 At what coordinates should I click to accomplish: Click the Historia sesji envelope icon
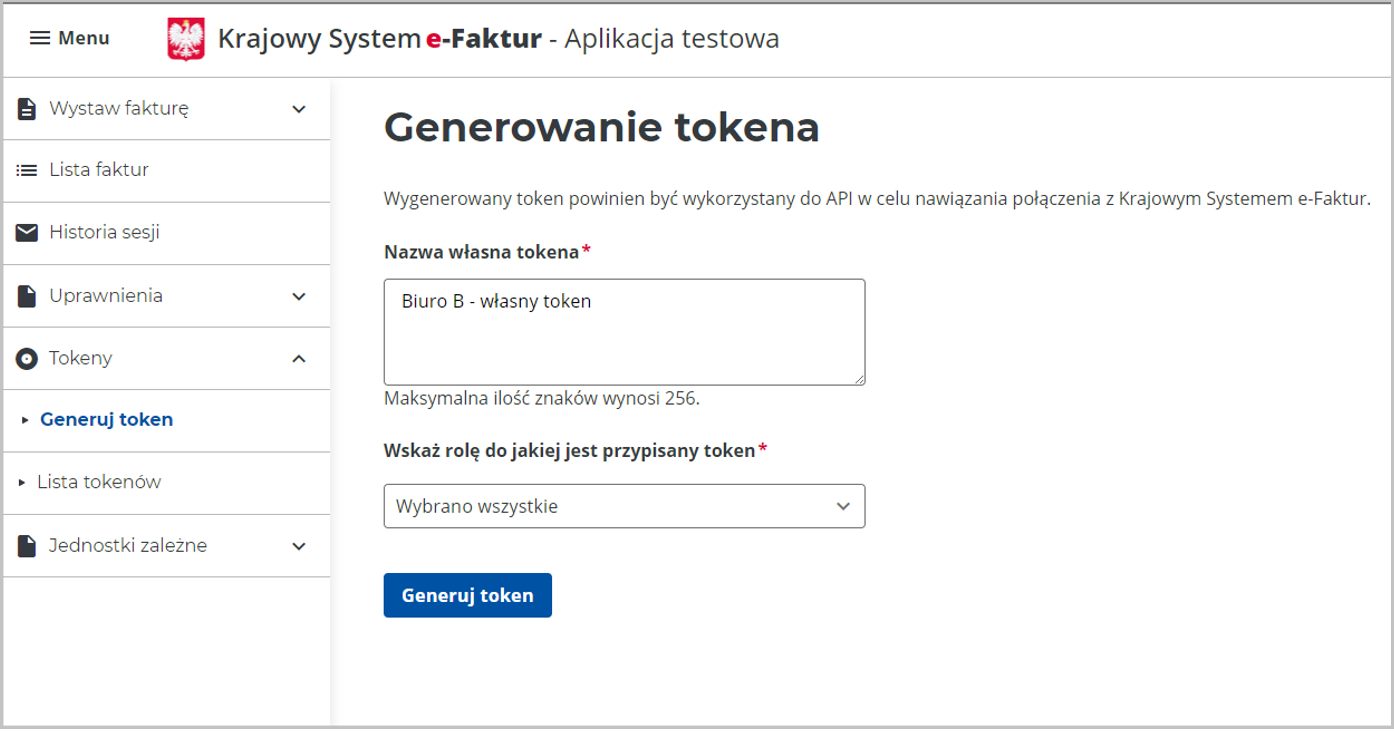(27, 233)
